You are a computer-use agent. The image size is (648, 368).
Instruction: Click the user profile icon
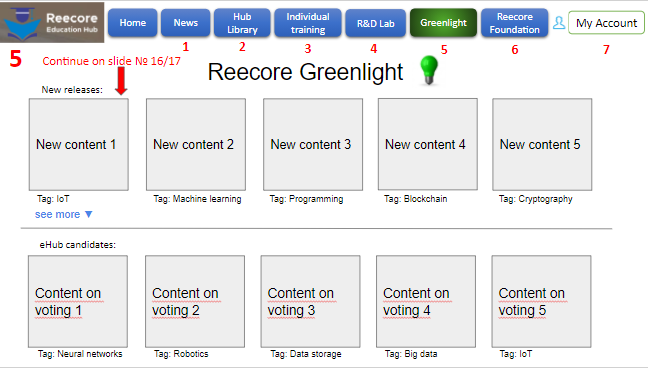coord(559,23)
